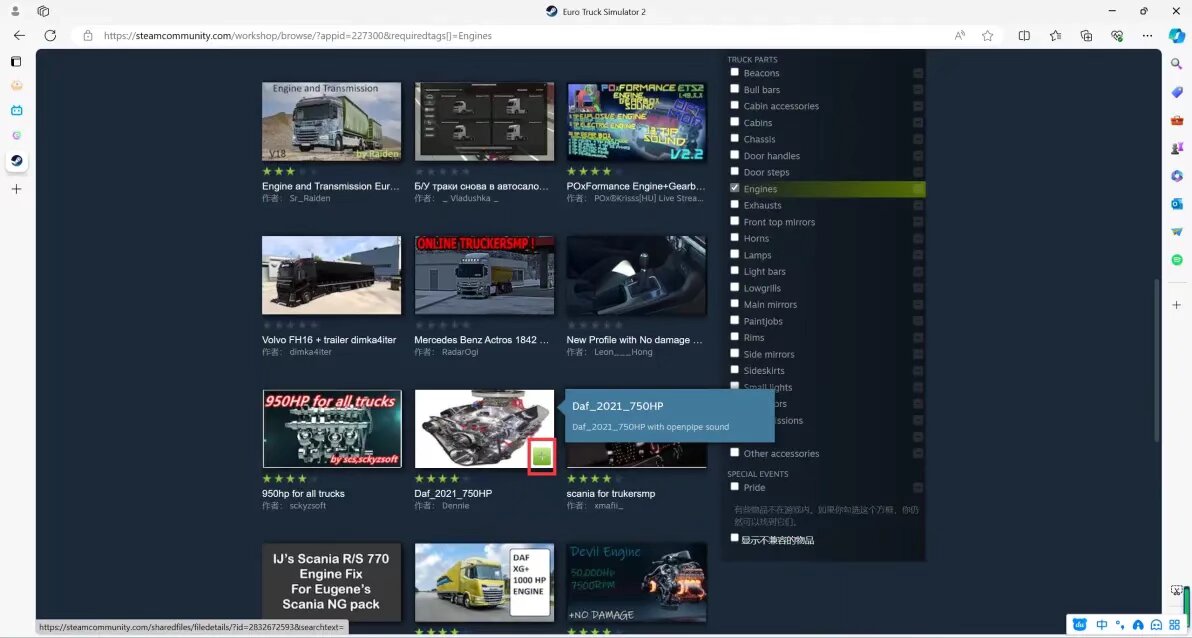
Task: Check the Side mirrors filter
Action: tap(734, 354)
